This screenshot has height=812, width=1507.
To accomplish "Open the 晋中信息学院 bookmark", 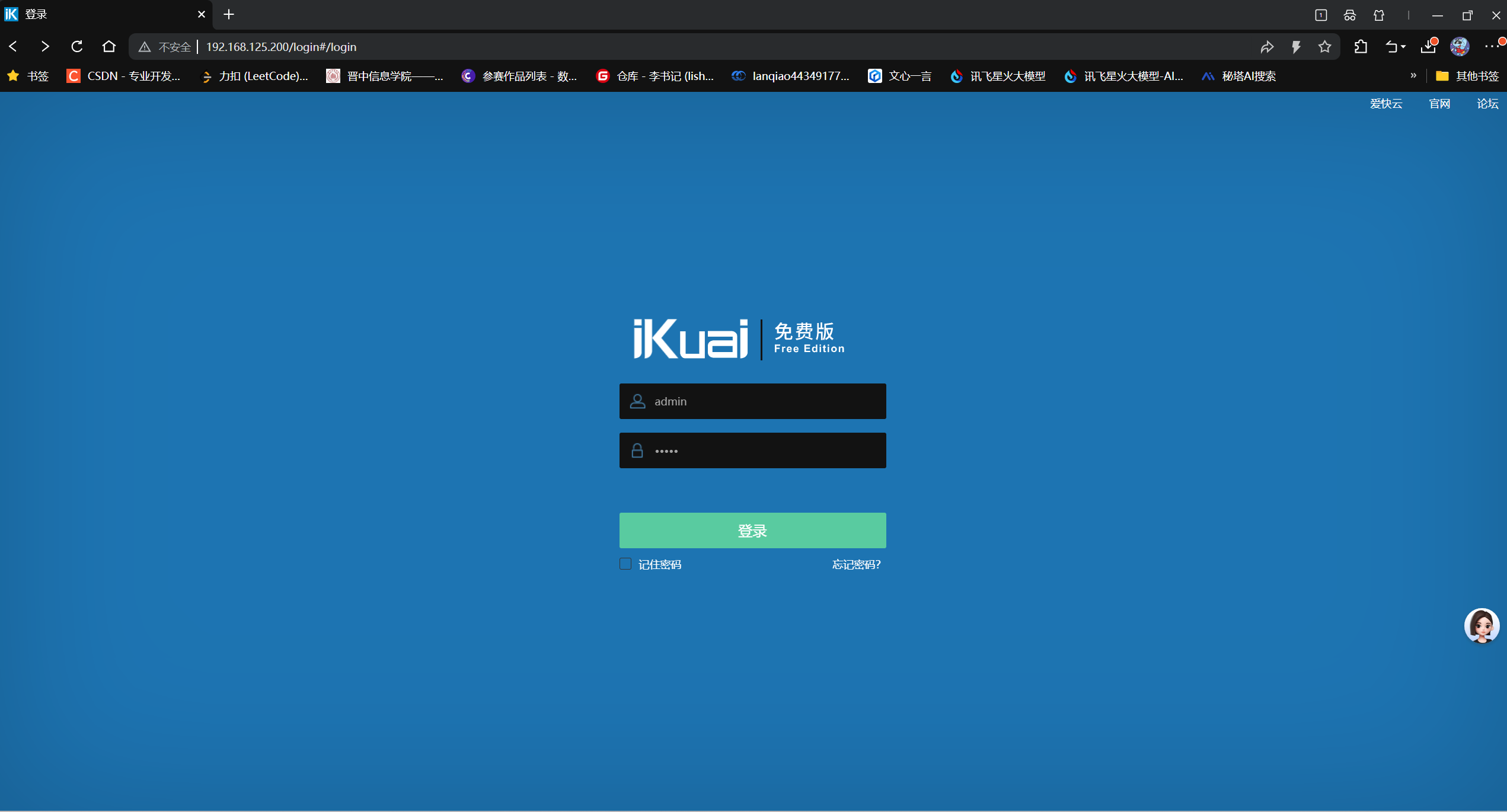I will tap(385, 76).
